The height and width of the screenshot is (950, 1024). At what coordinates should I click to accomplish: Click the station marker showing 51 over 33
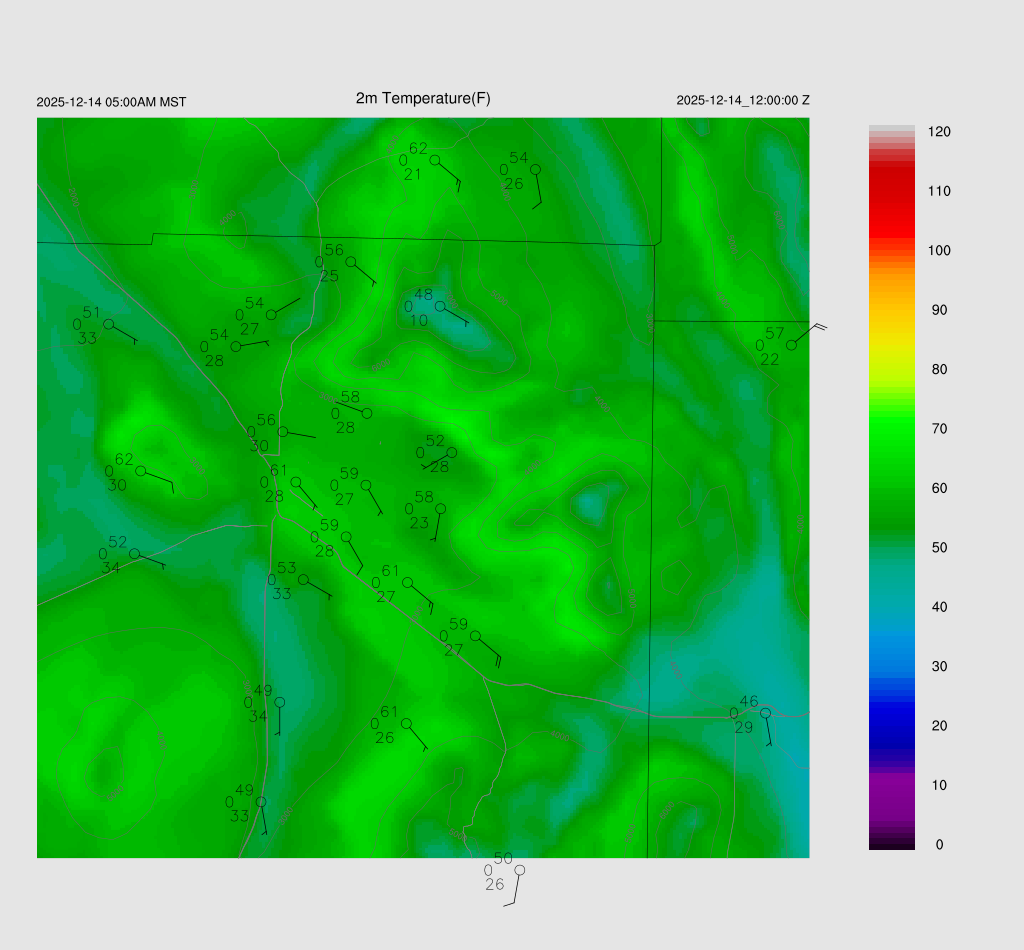coord(108,324)
